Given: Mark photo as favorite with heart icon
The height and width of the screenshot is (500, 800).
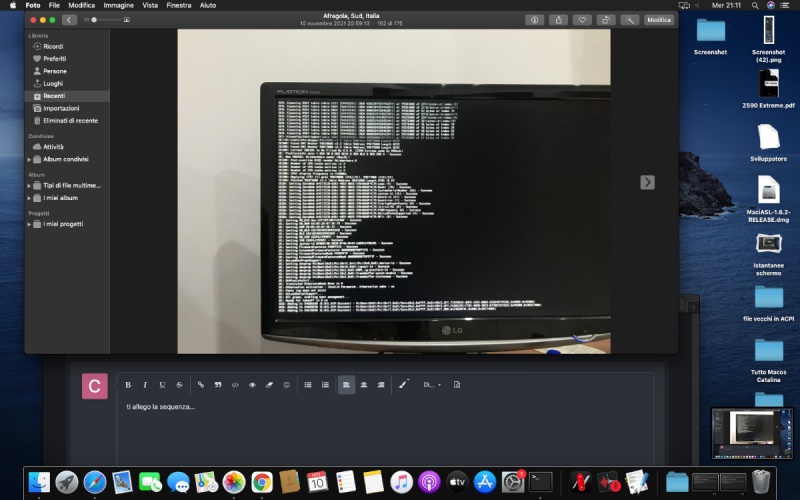Looking at the screenshot, I should pyautogui.click(x=582, y=20).
